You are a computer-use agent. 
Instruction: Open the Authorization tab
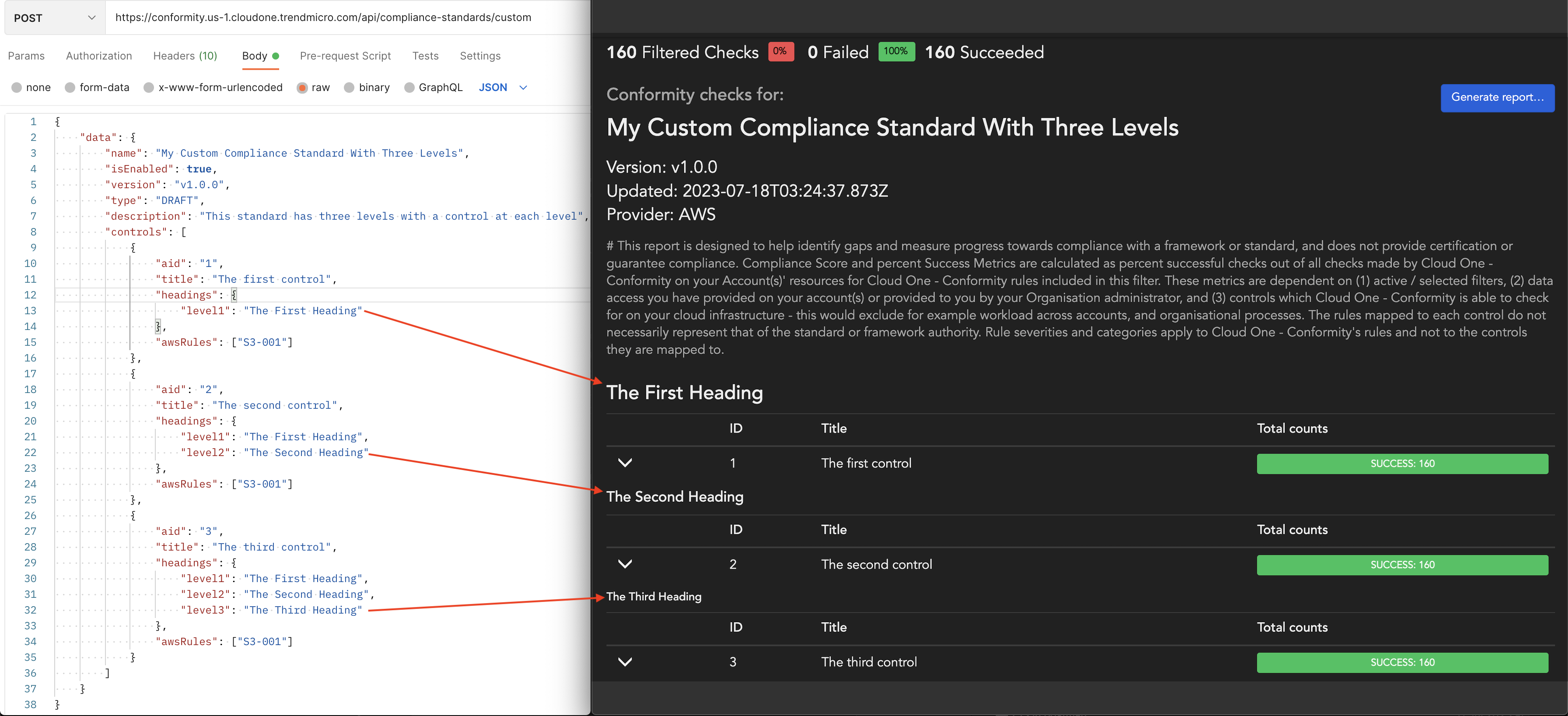pyautogui.click(x=98, y=56)
